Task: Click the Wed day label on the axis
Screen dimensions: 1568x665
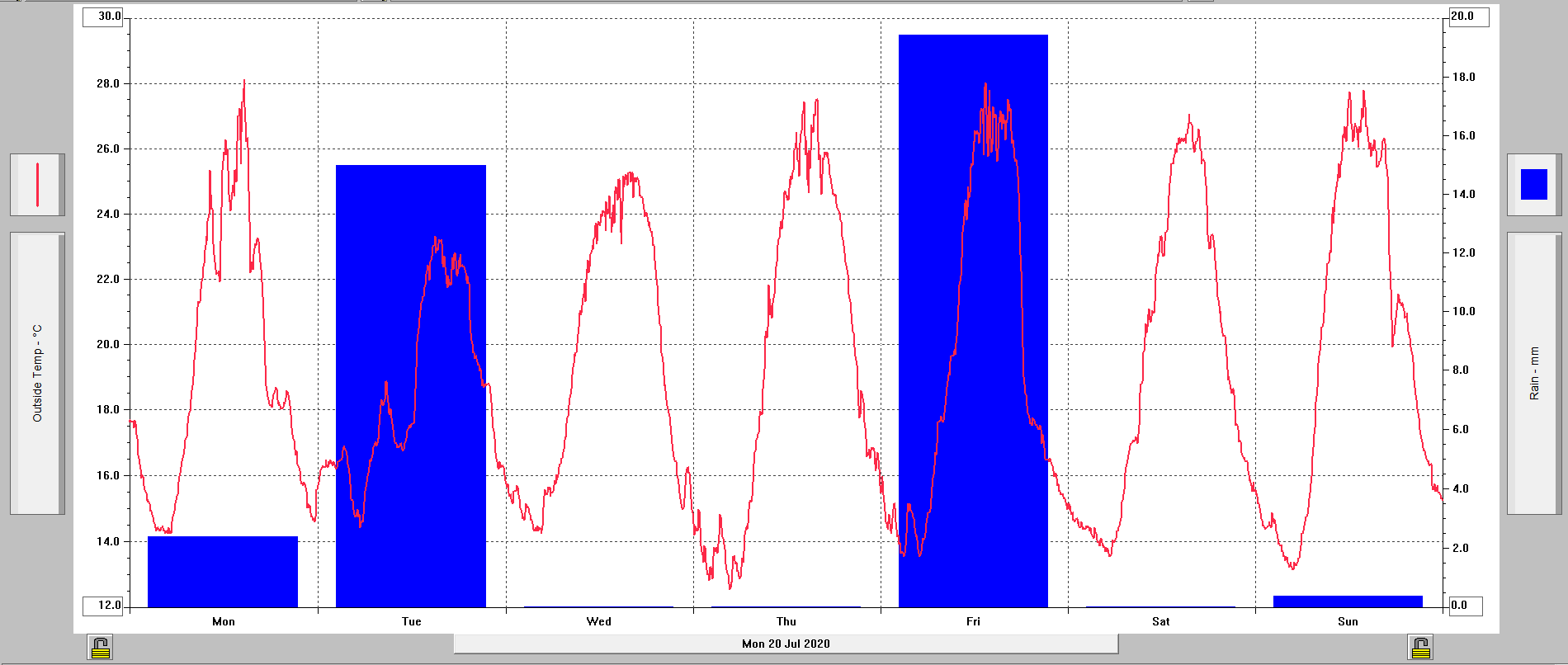Action: [x=598, y=621]
